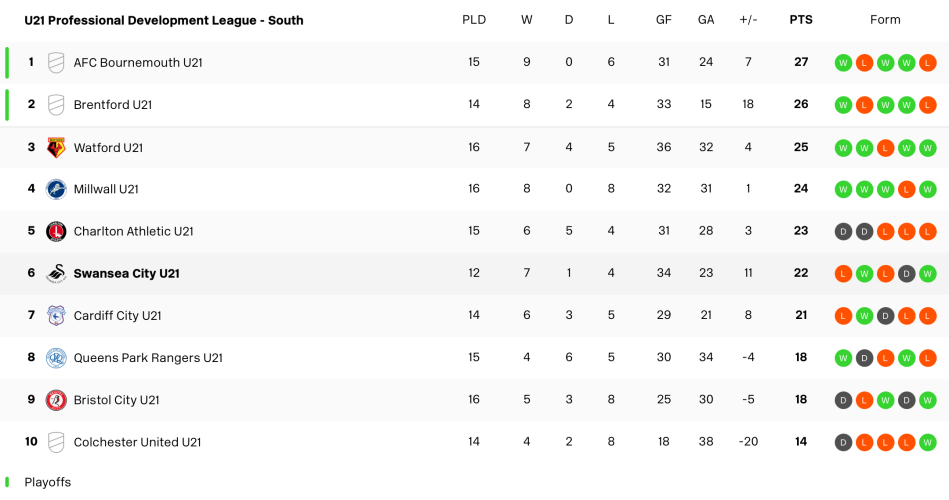
Task: Click the GF column header
Action: [663, 20]
